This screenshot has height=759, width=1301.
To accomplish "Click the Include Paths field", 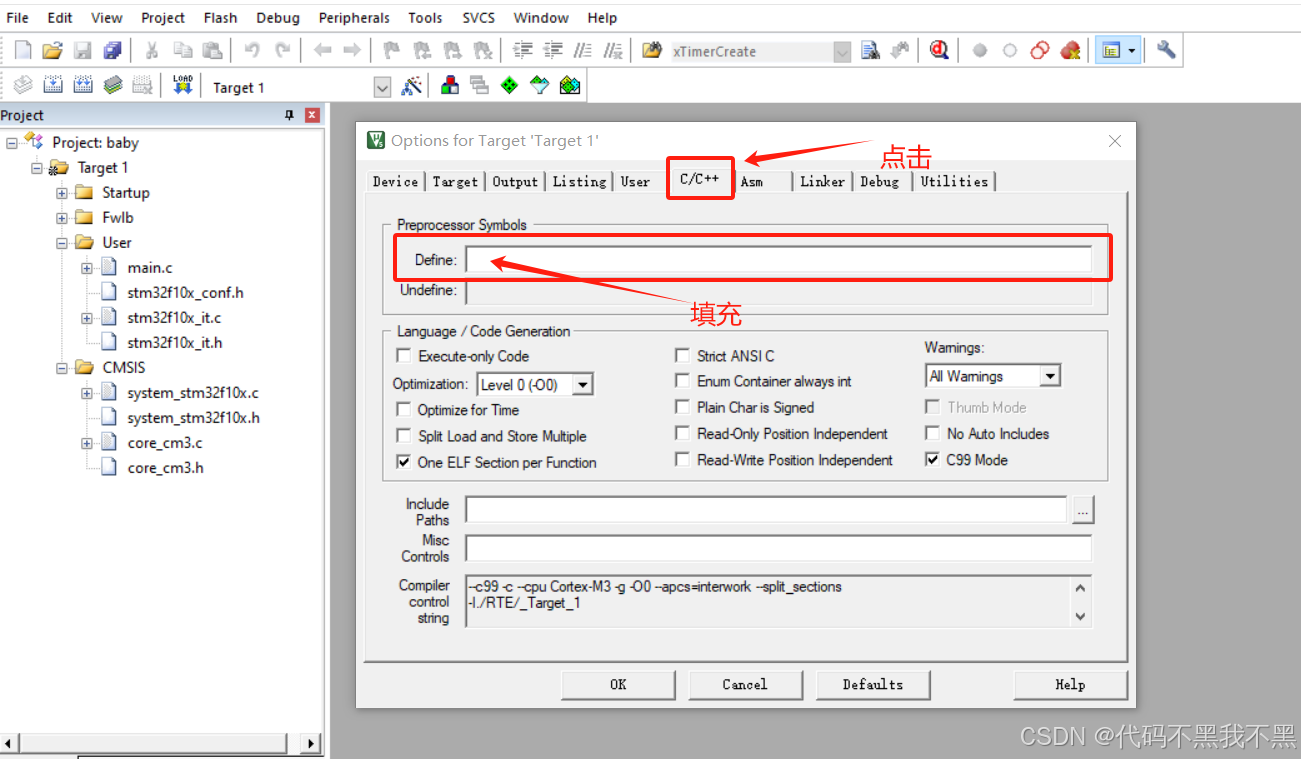I will [766, 510].
